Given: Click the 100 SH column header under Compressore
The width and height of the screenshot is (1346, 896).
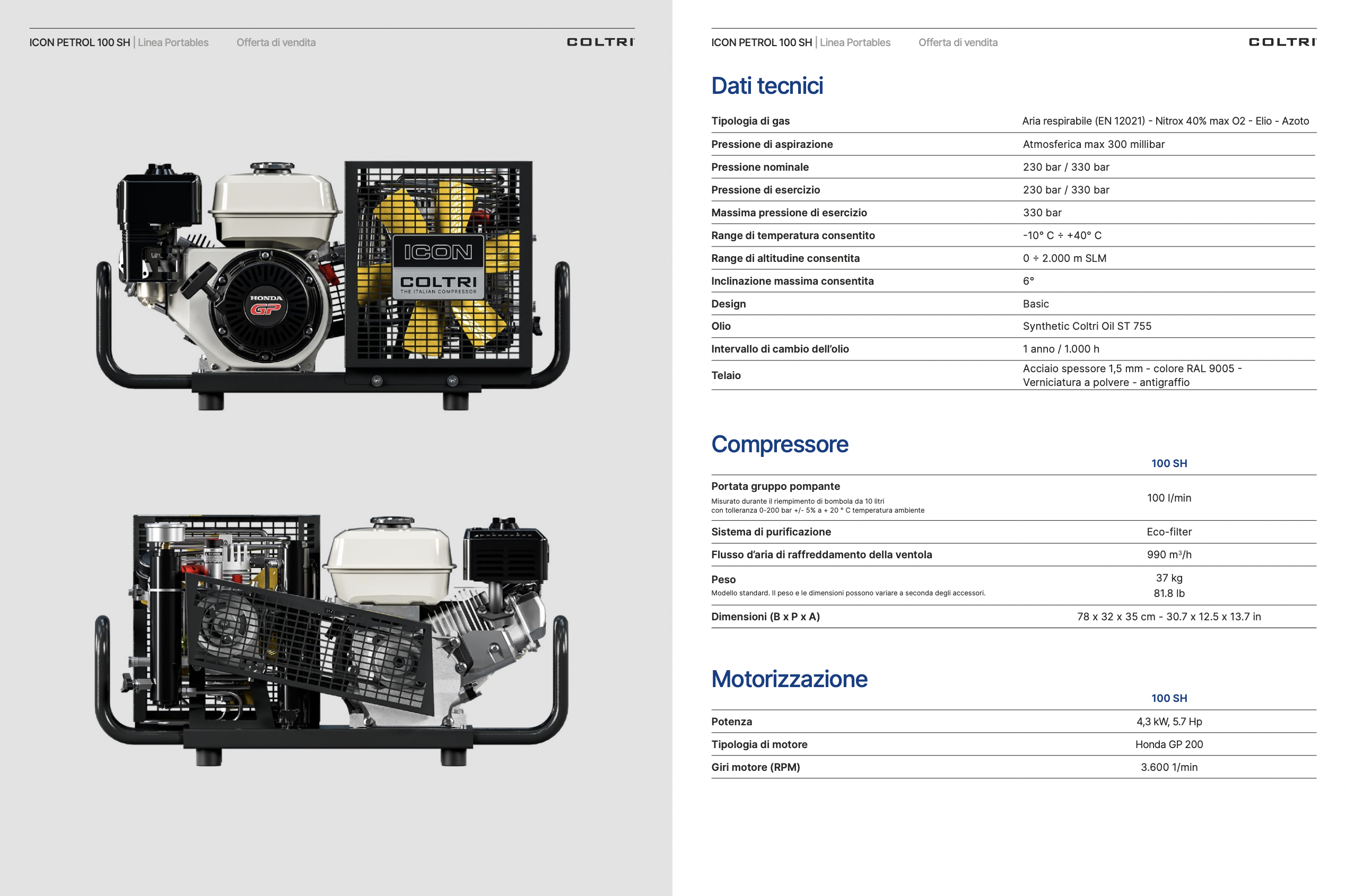Looking at the screenshot, I should pos(1168,463).
